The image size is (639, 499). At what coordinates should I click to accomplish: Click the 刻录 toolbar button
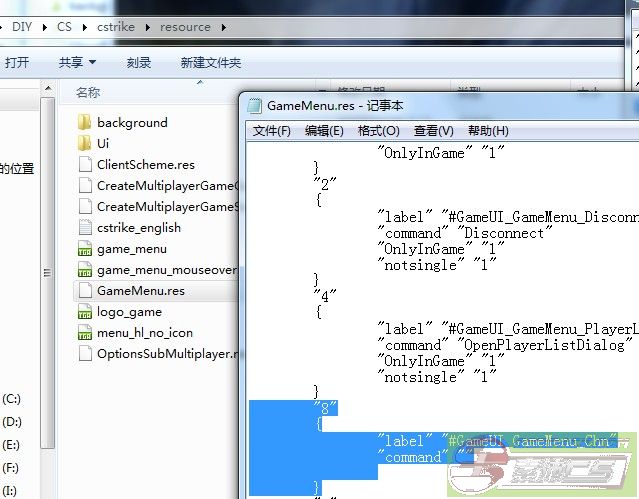point(139,62)
